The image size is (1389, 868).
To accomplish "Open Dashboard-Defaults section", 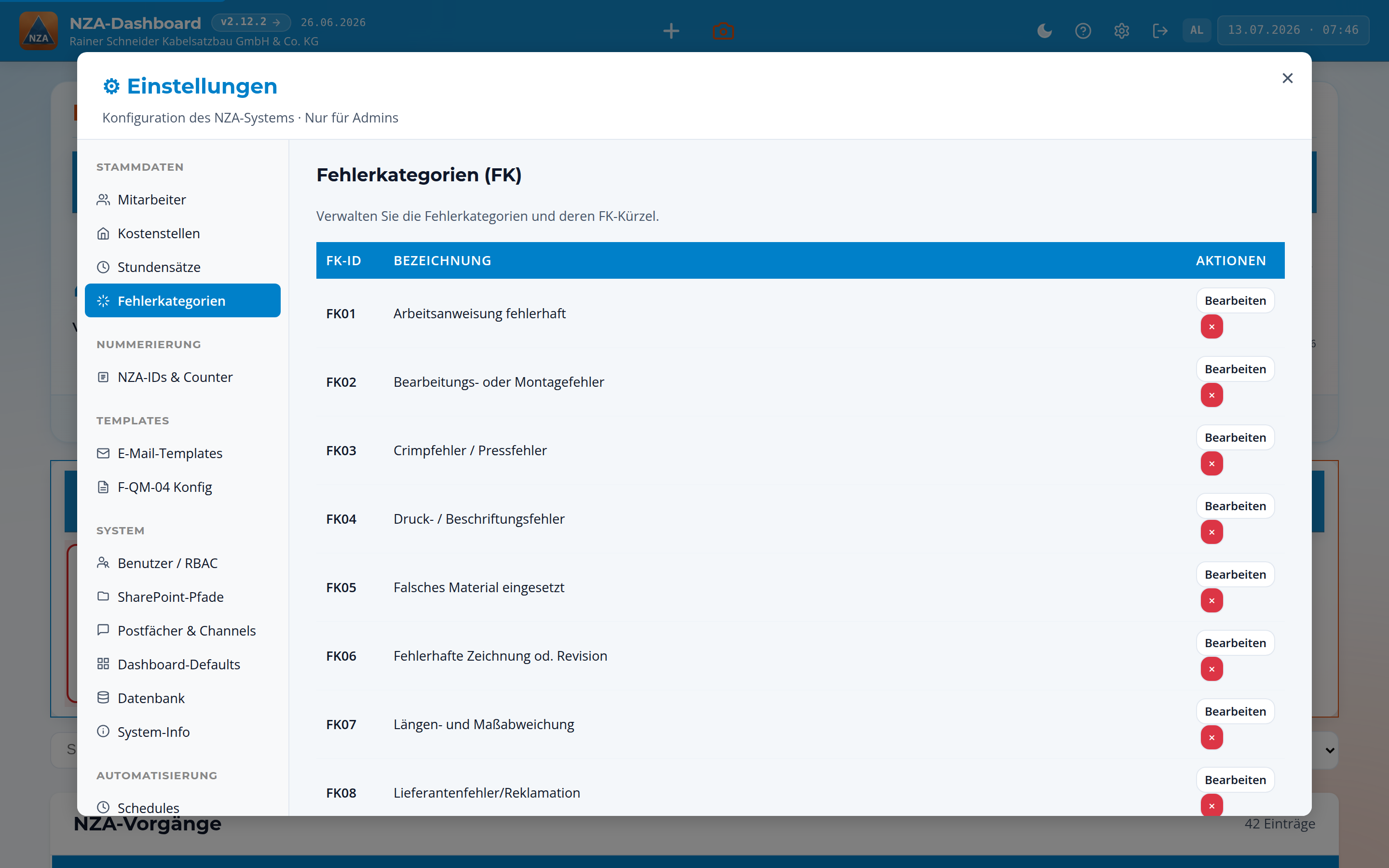I will 182,664.
